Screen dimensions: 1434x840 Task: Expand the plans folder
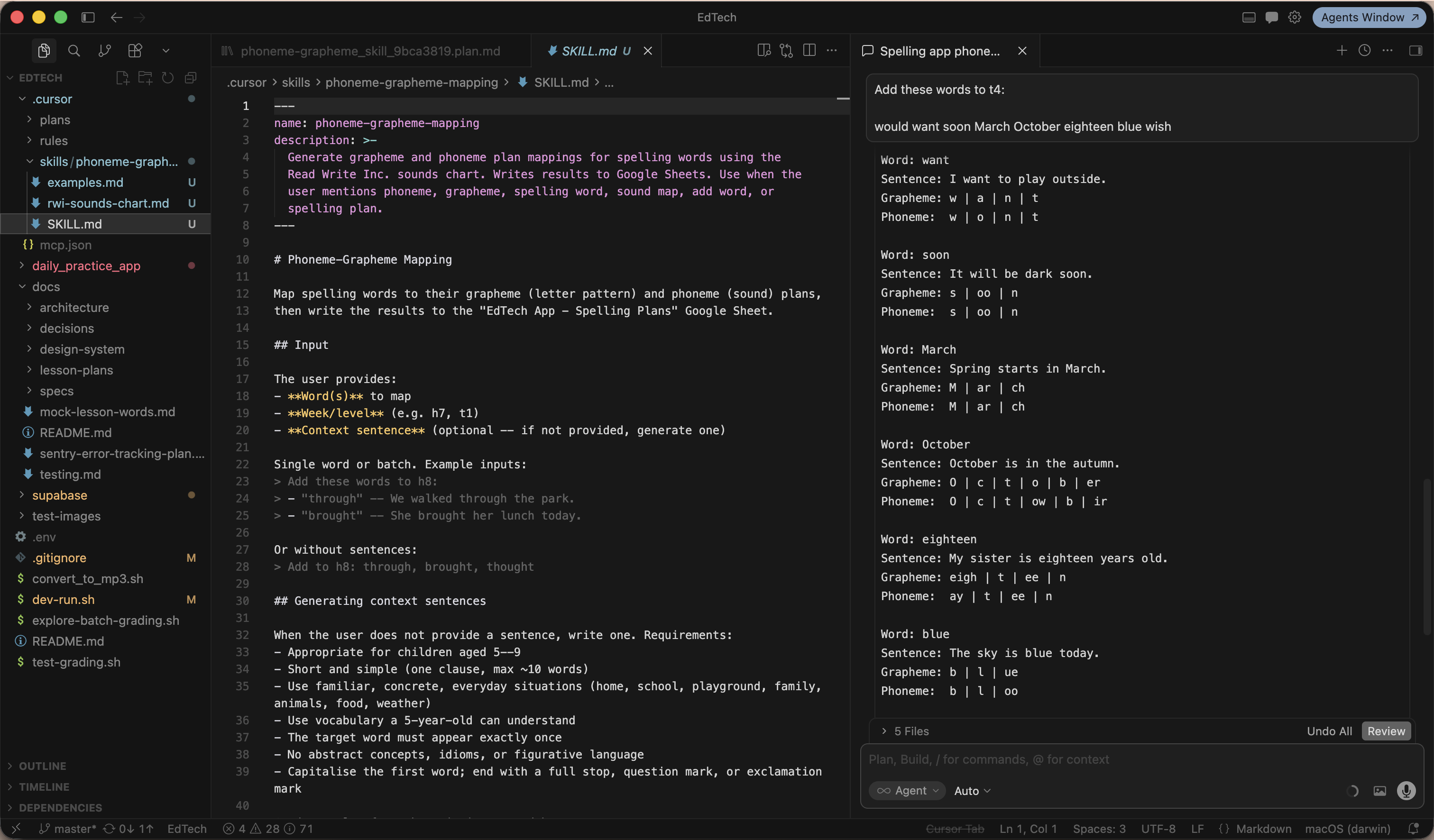tap(105, 120)
